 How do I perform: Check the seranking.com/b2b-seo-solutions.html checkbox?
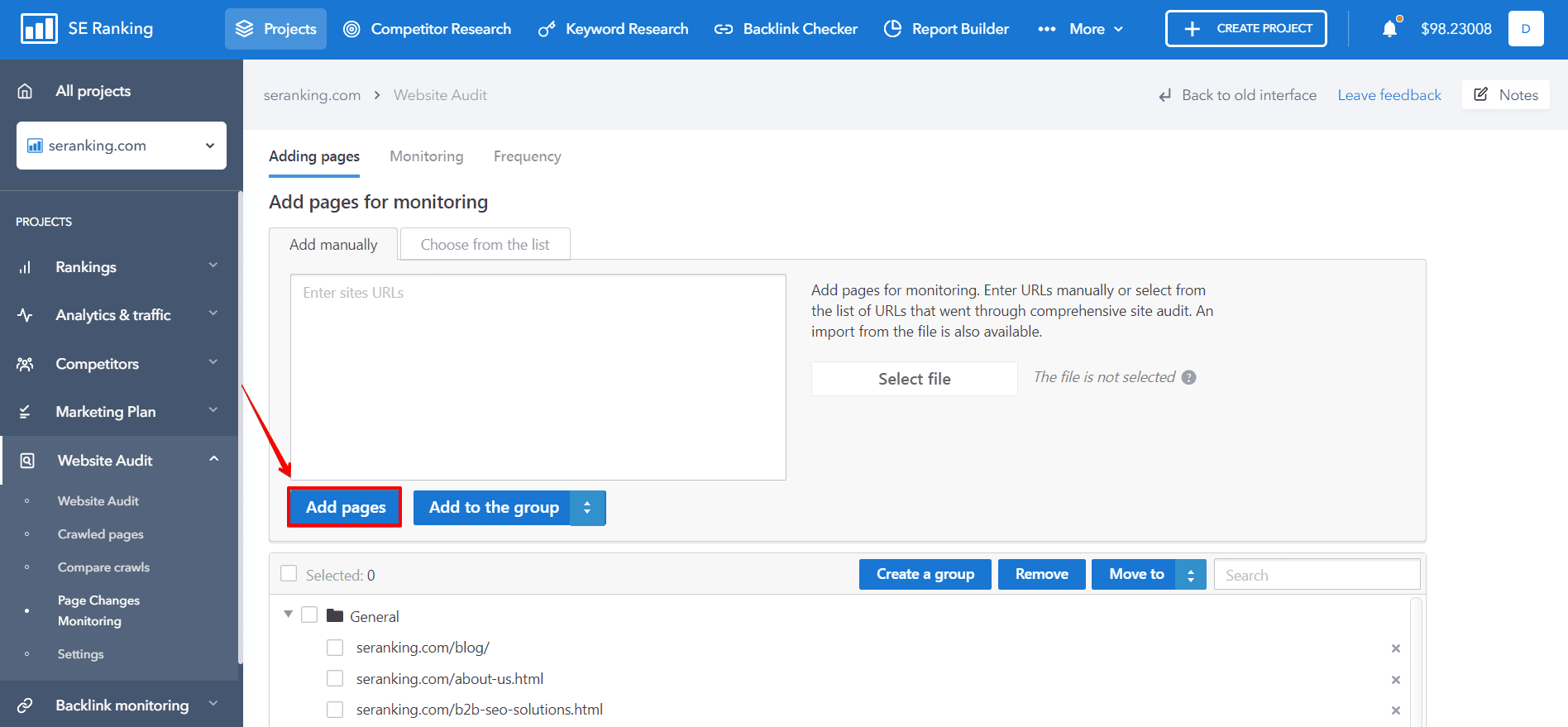coord(335,710)
